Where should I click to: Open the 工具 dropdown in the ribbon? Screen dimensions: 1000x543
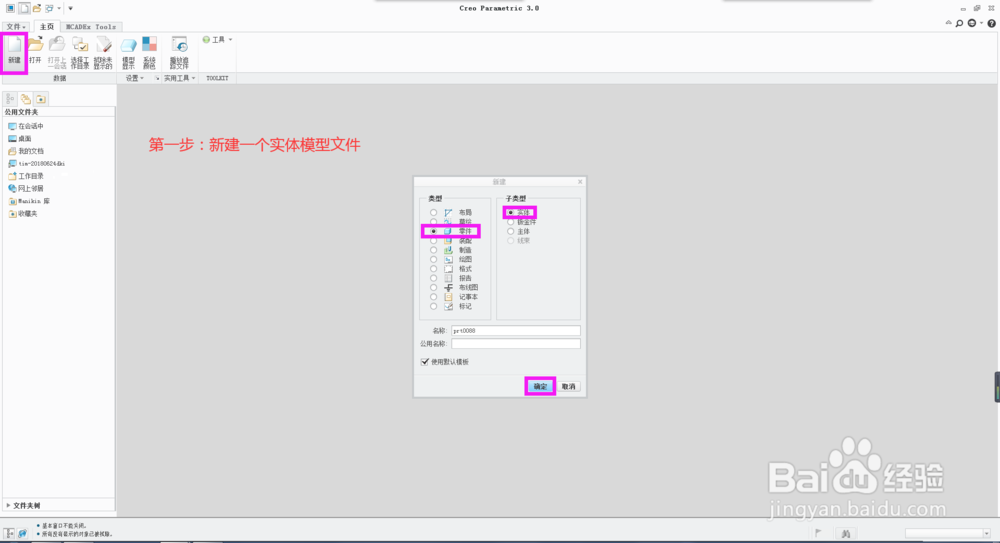pyautogui.click(x=217, y=40)
